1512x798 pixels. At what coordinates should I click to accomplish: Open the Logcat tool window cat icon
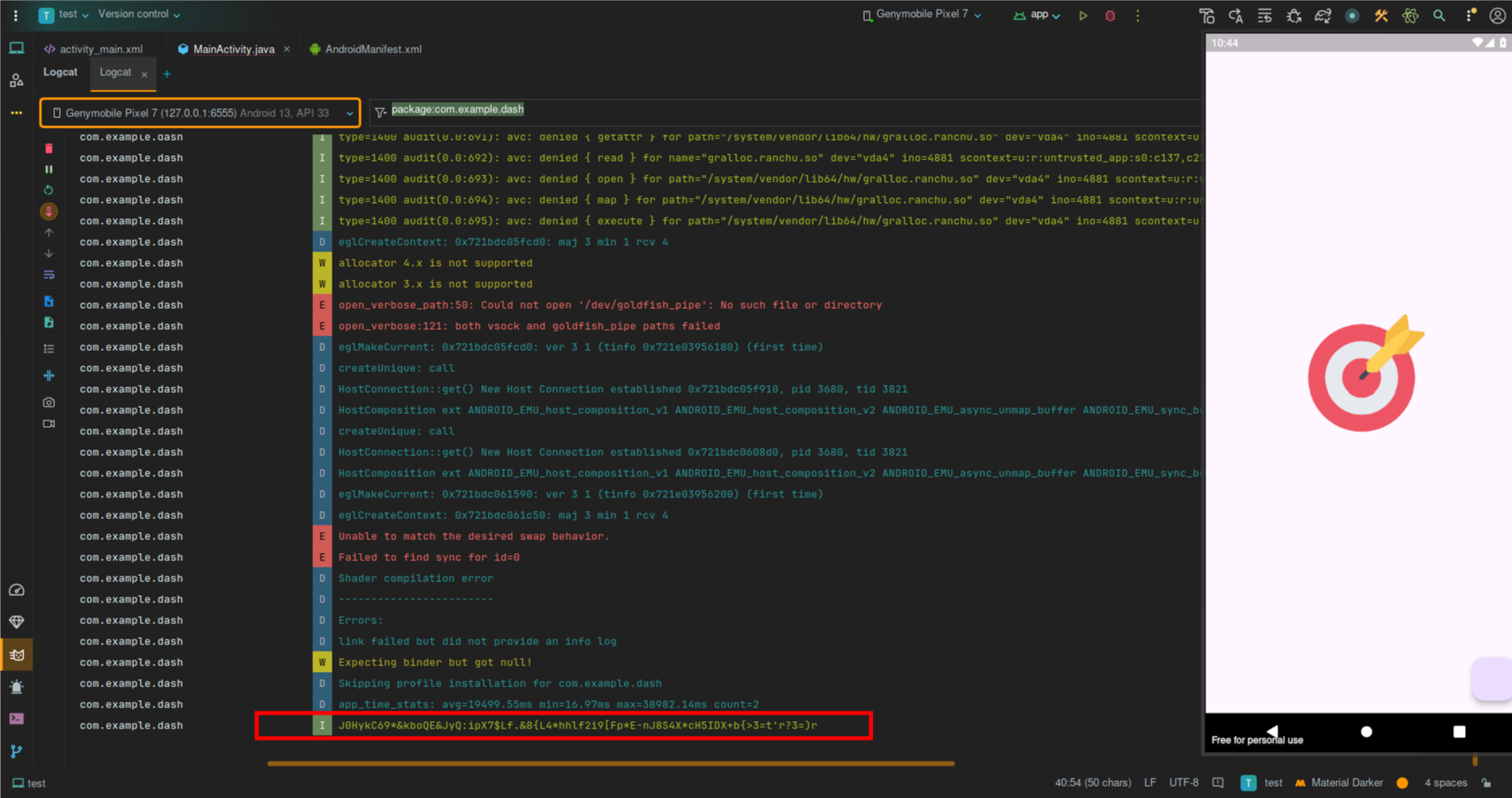[16, 655]
